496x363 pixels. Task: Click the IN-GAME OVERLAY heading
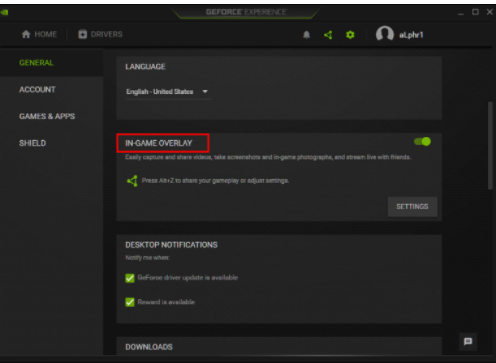click(x=159, y=143)
